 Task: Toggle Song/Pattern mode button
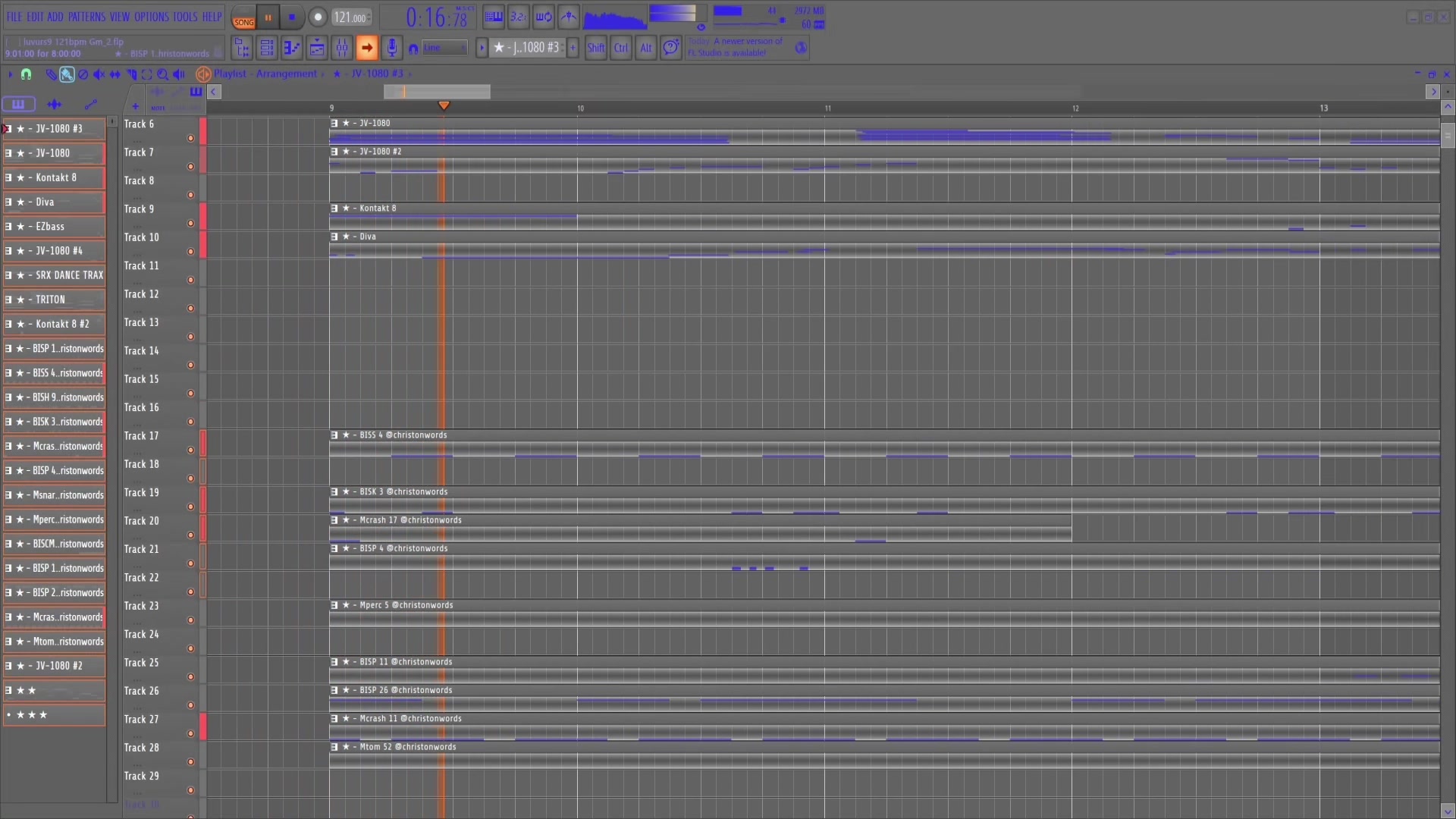(x=243, y=18)
